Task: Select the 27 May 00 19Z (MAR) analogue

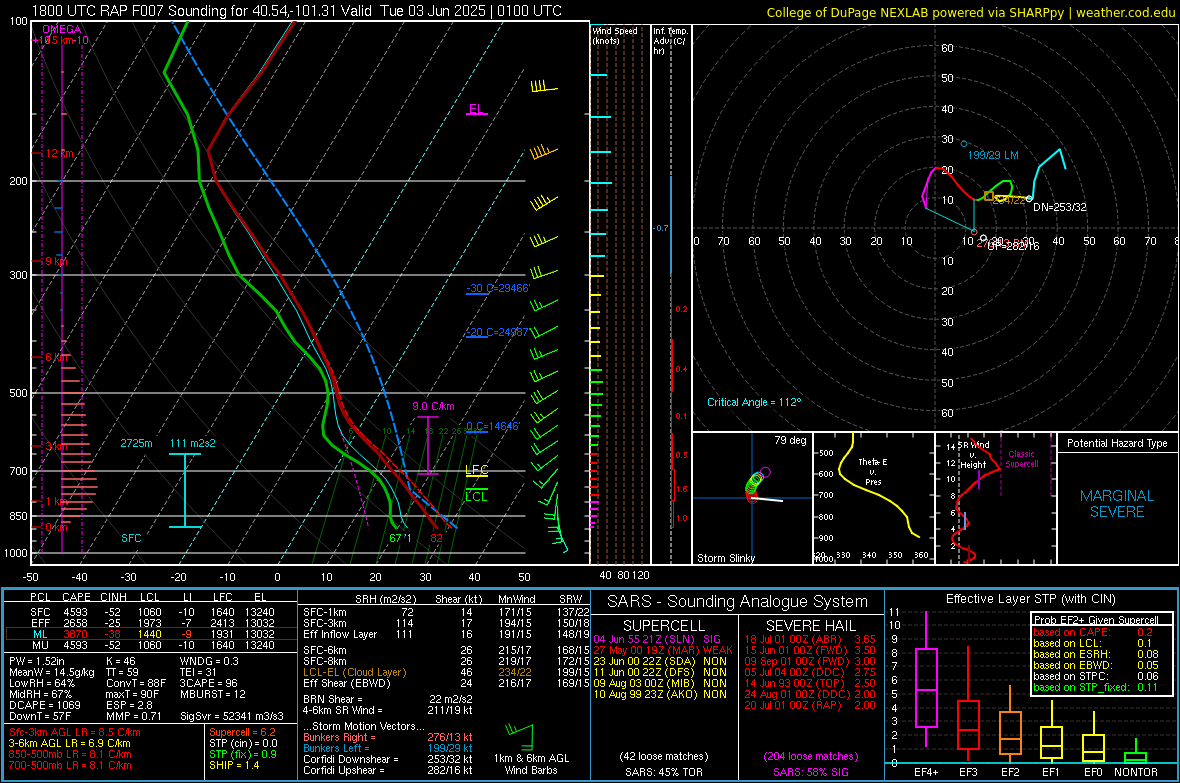Action: coord(662,650)
